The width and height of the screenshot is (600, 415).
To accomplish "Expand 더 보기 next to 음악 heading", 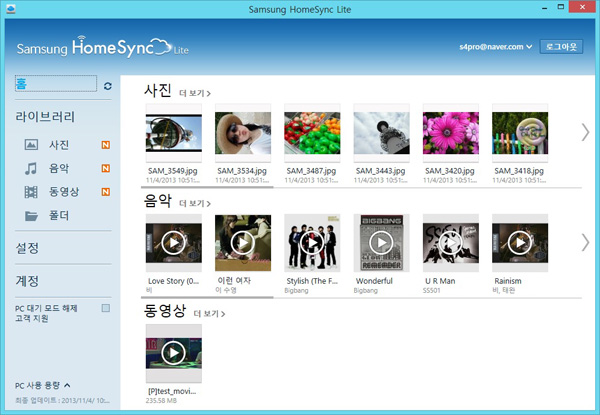I will [195, 203].
